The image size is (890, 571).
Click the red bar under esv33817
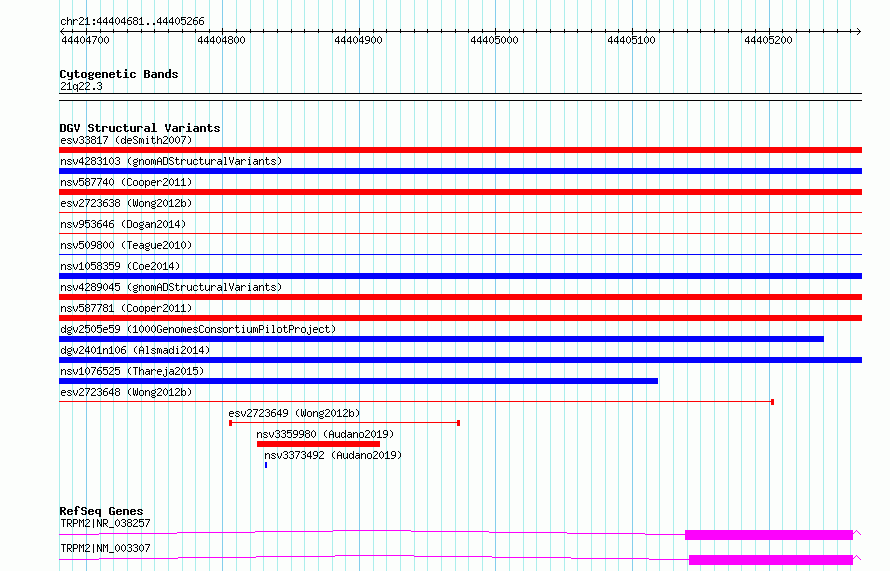[460, 150]
